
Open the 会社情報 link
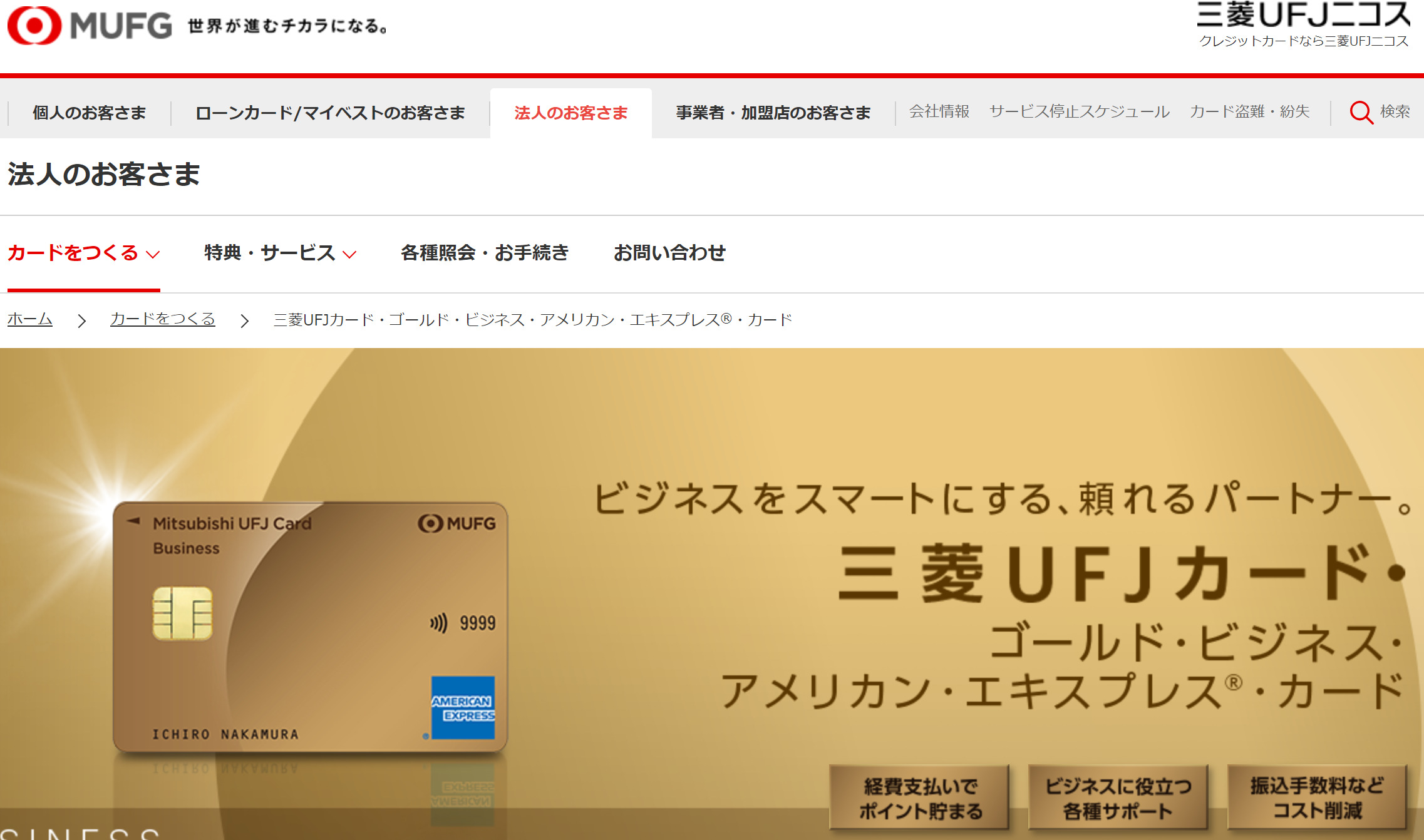pyautogui.click(x=939, y=111)
